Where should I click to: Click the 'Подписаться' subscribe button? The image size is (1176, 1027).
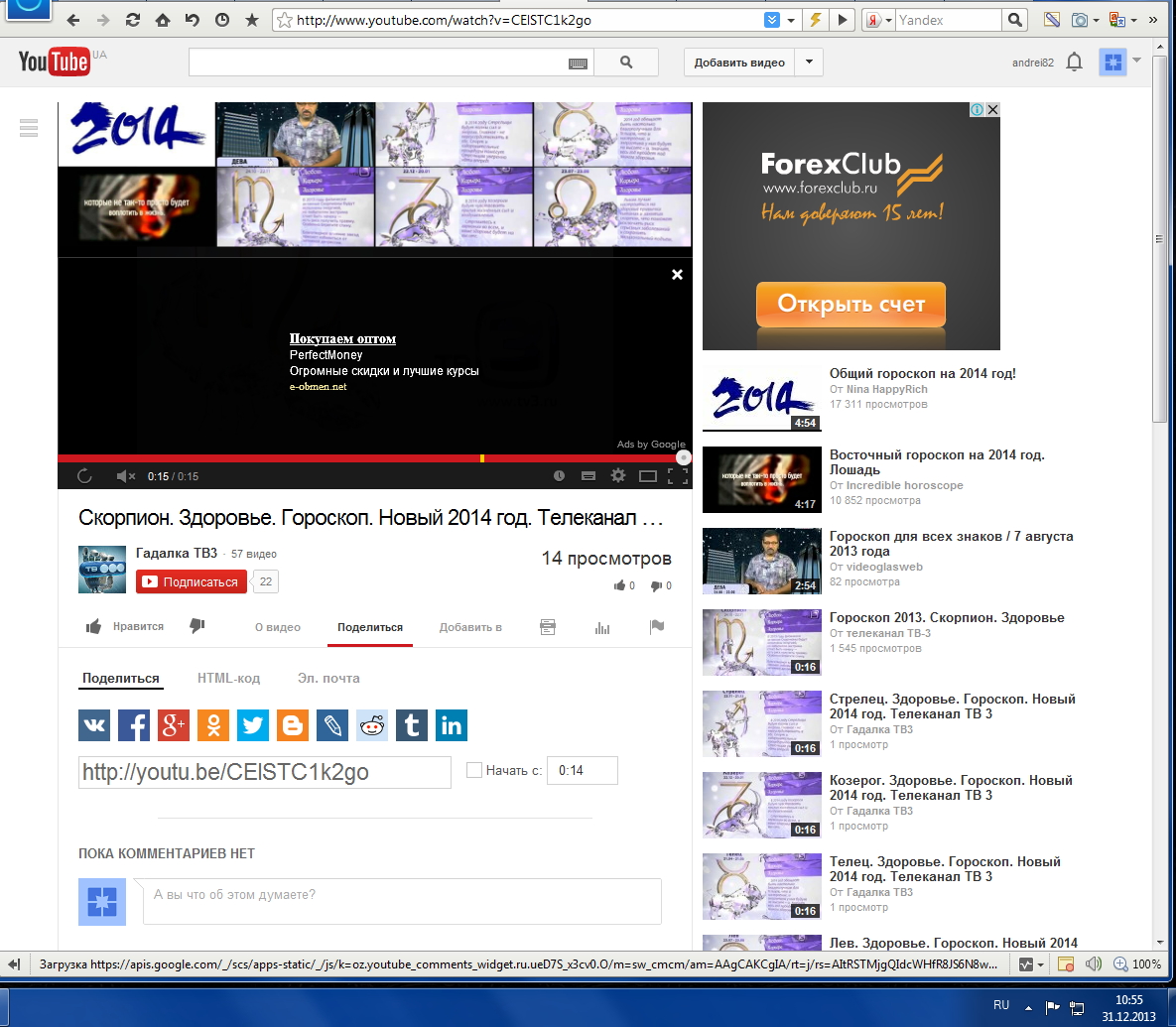(x=192, y=581)
